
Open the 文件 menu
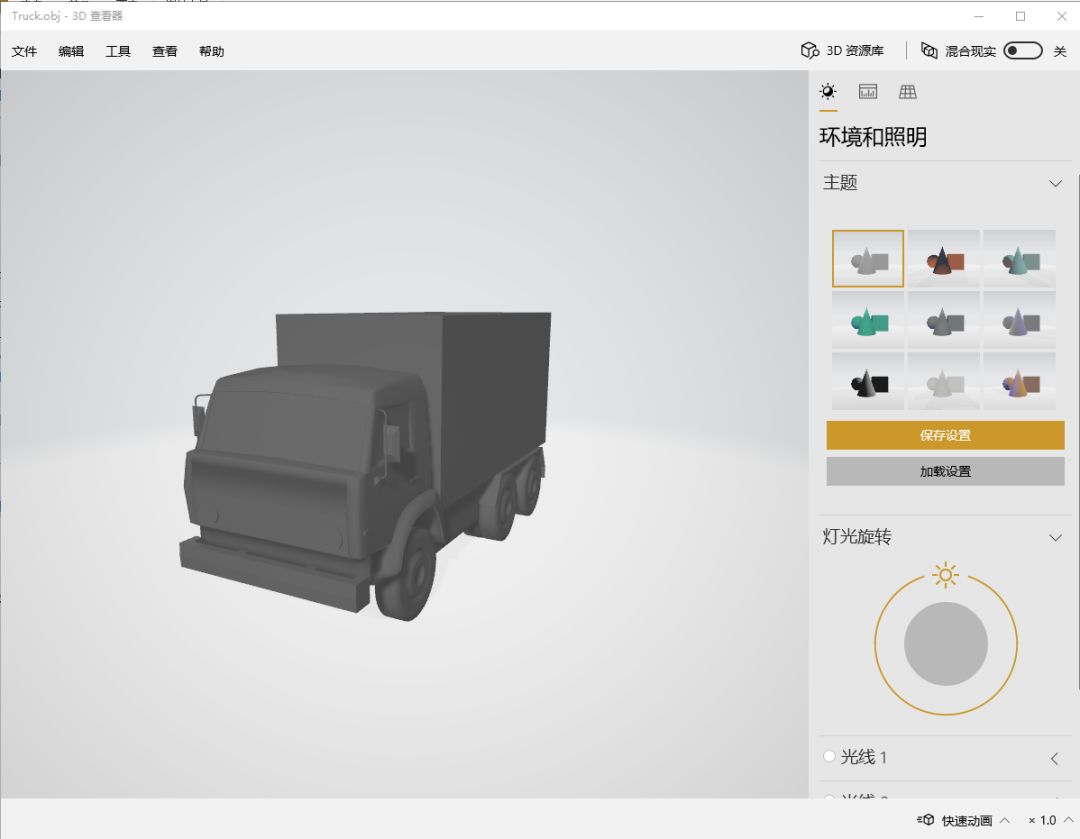coord(24,51)
